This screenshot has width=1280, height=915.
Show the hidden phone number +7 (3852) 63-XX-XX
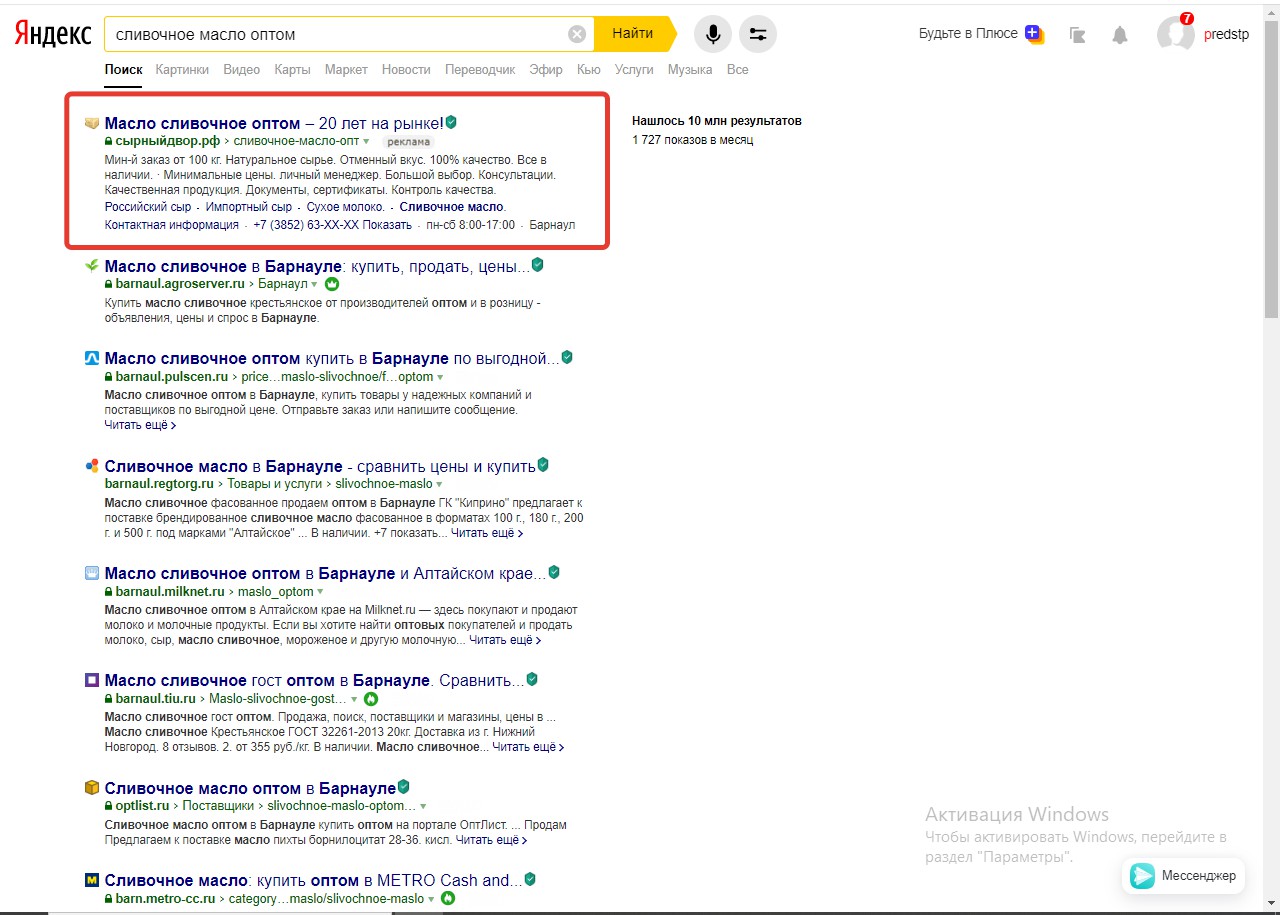[x=387, y=225]
